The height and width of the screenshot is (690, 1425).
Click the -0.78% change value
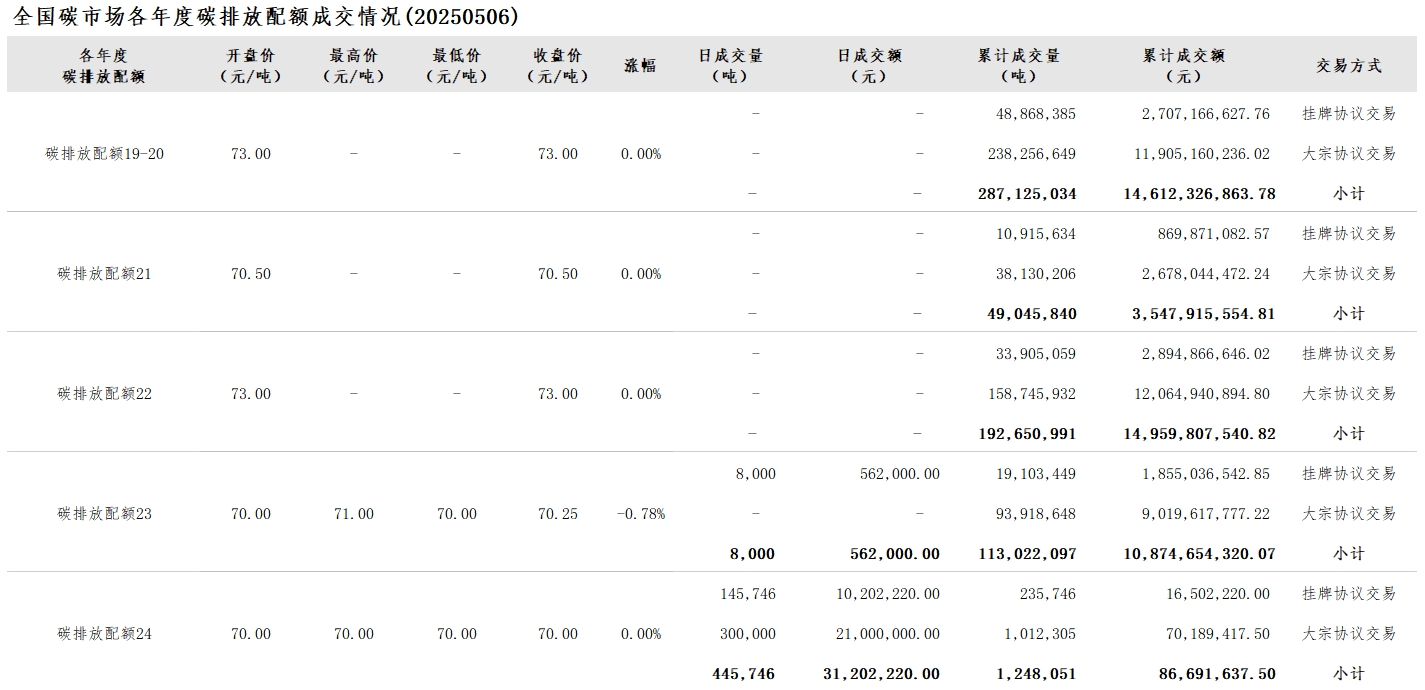tap(641, 514)
